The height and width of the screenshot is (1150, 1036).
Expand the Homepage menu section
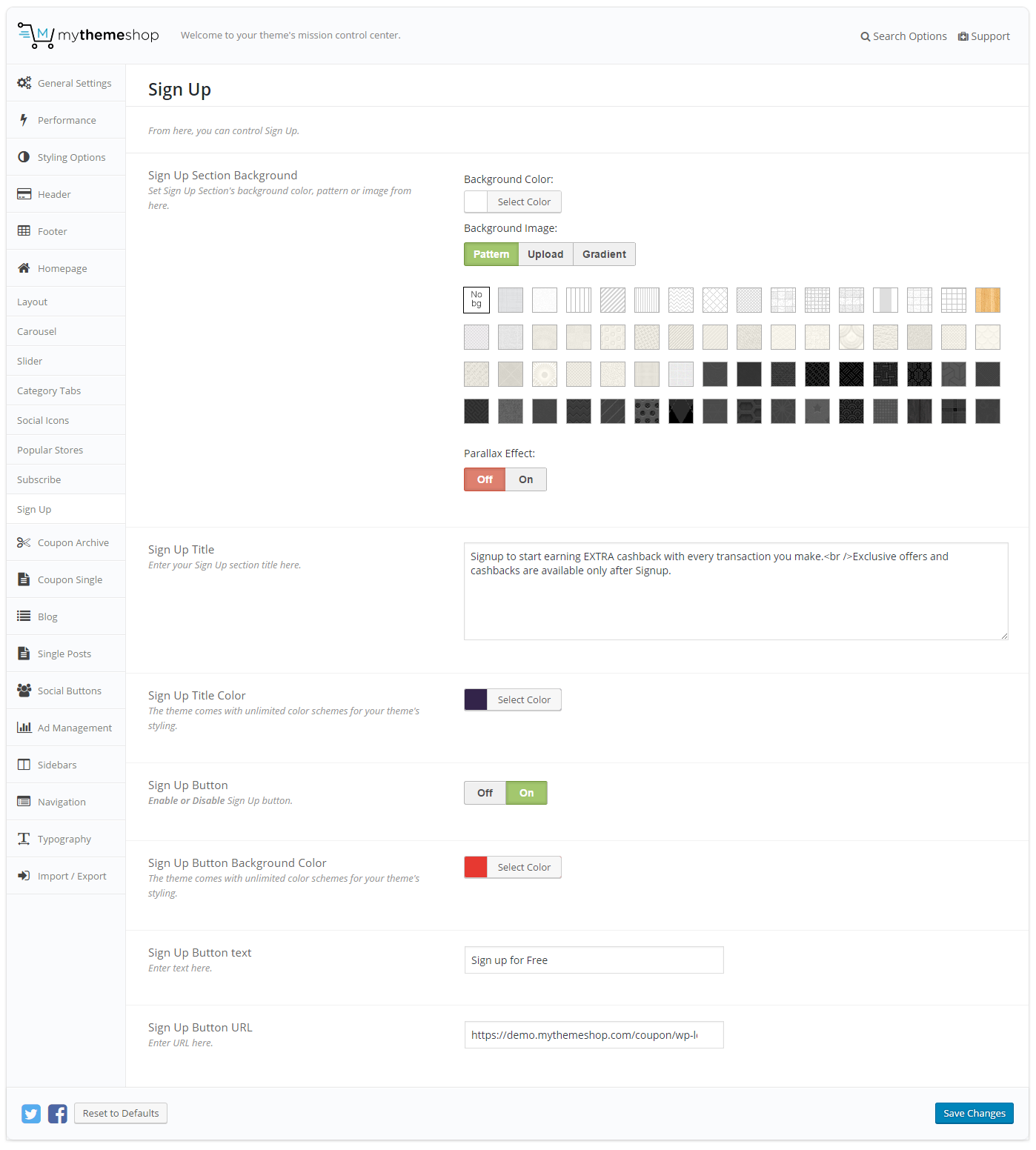(62, 268)
